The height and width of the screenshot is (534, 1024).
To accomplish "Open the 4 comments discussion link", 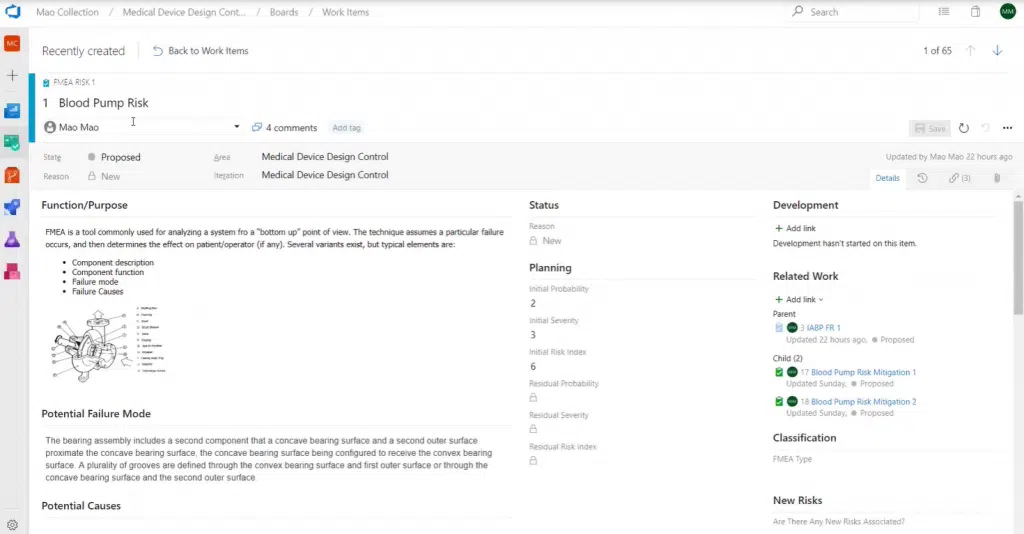I will point(285,128).
